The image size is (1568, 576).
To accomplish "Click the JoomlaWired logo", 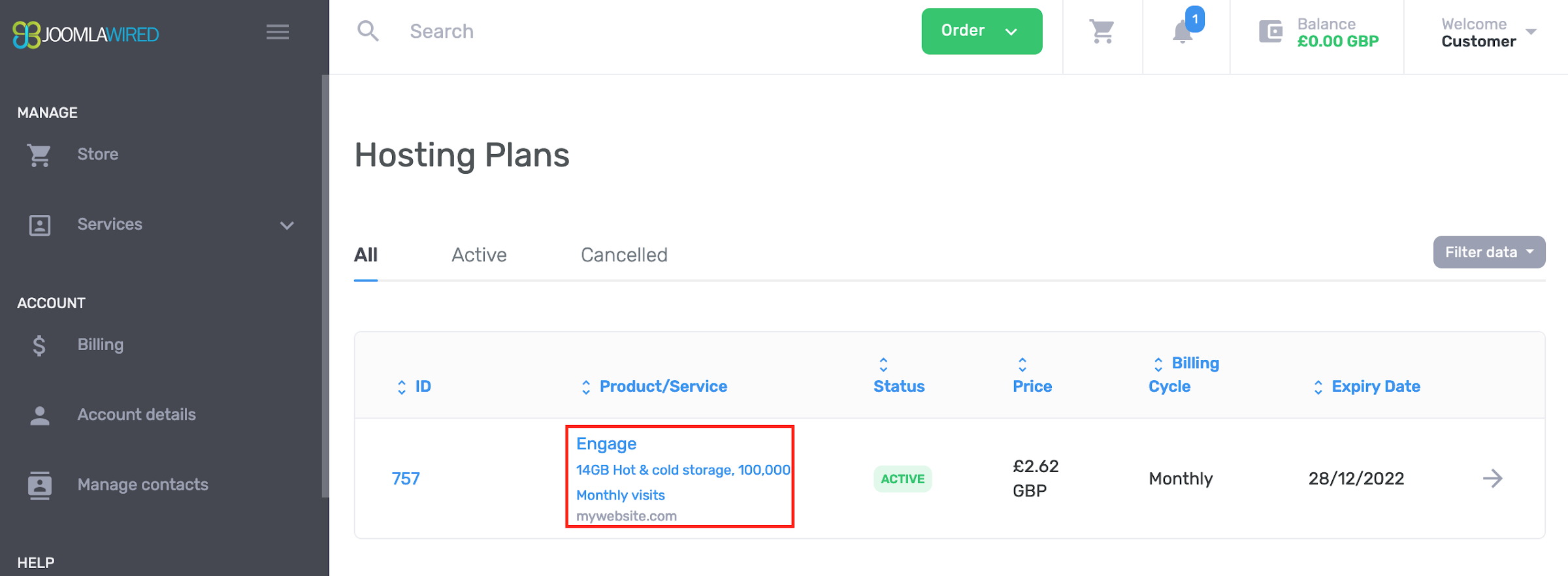I will coord(86,34).
